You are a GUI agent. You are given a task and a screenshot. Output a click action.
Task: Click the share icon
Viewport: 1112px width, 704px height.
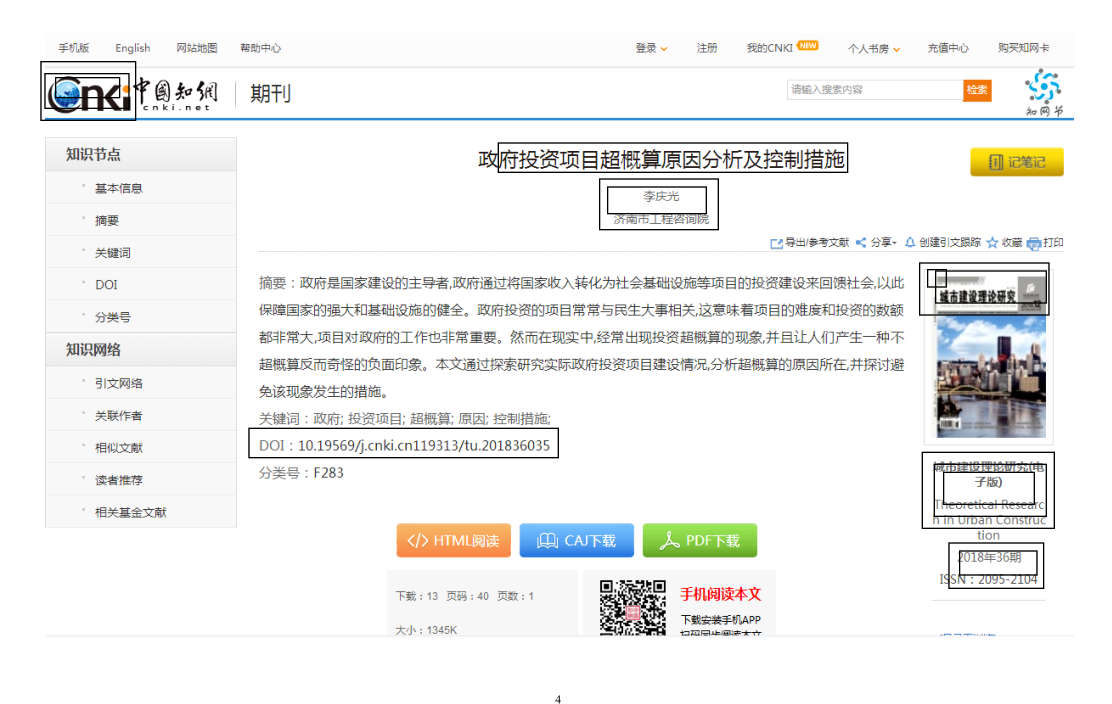coord(861,243)
